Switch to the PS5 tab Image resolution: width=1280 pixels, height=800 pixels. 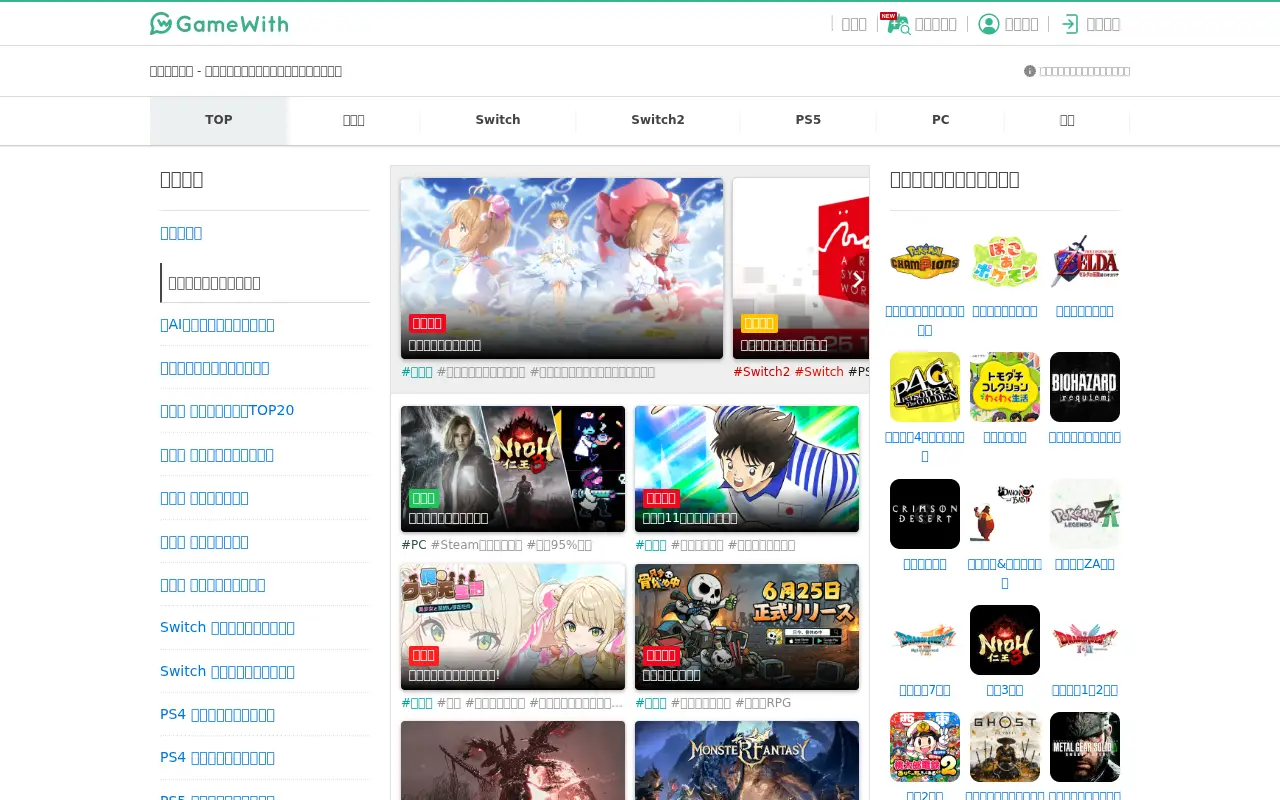[x=808, y=120]
